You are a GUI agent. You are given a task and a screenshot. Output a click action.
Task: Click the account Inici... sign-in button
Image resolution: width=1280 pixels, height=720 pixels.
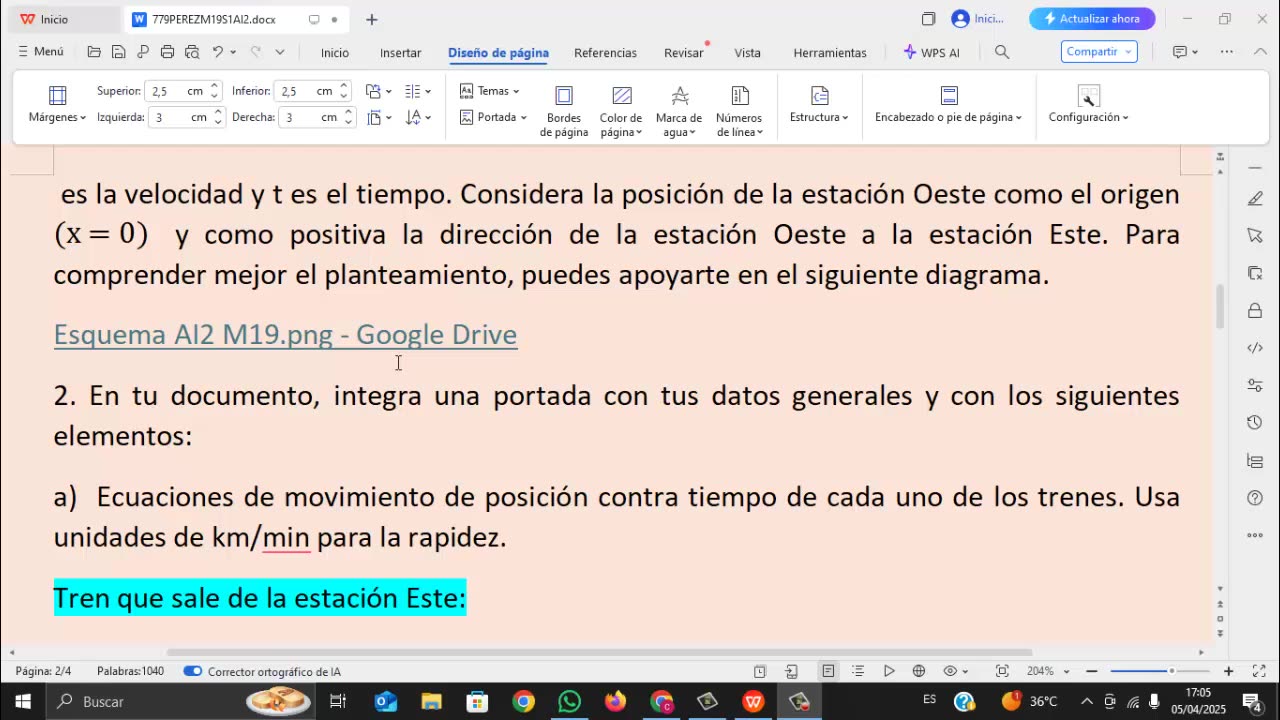pyautogui.click(x=979, y=19)
